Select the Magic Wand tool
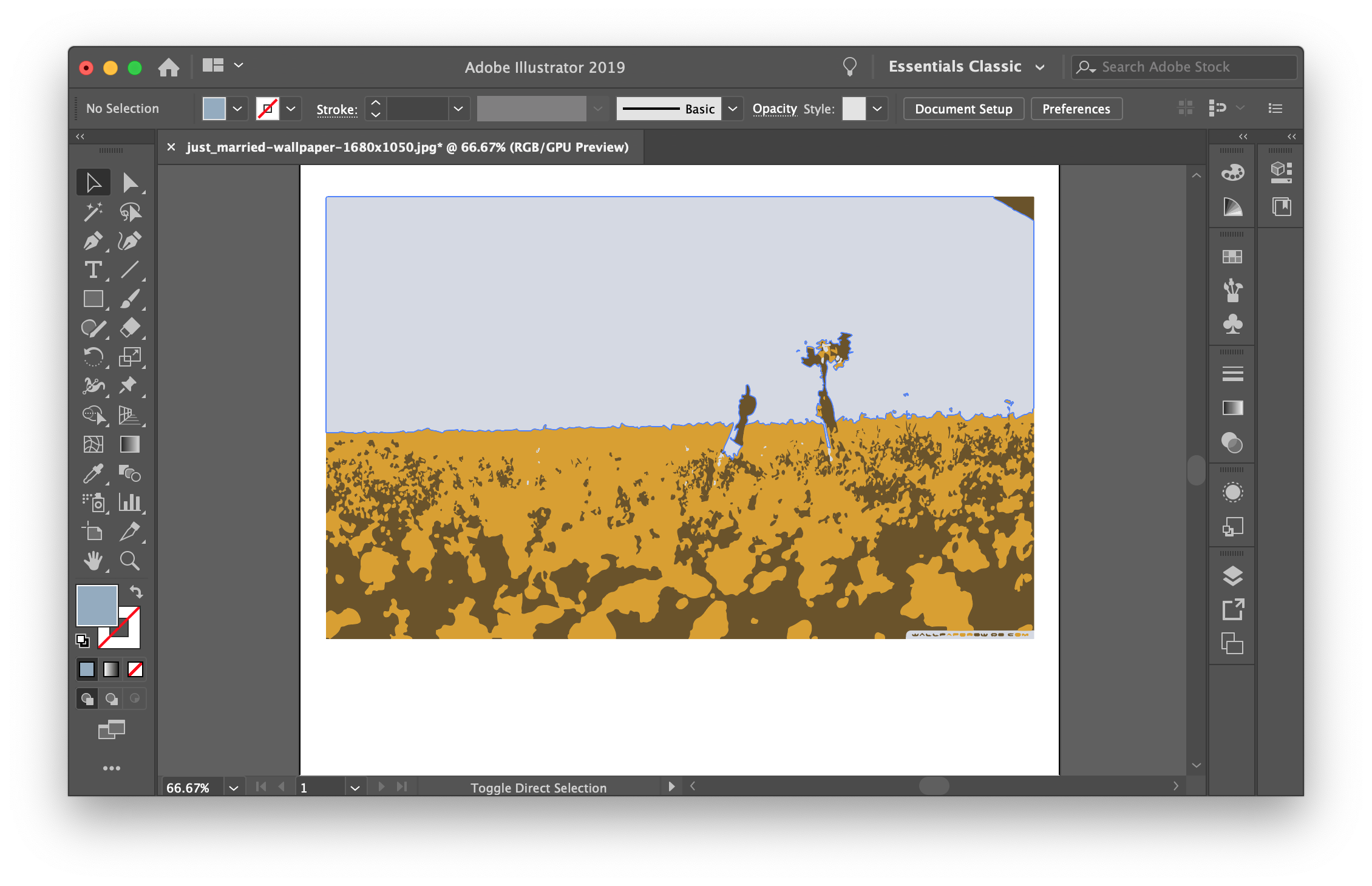Image resolution: width=1372 pixels, height=886 pixels. pos(93,212)
